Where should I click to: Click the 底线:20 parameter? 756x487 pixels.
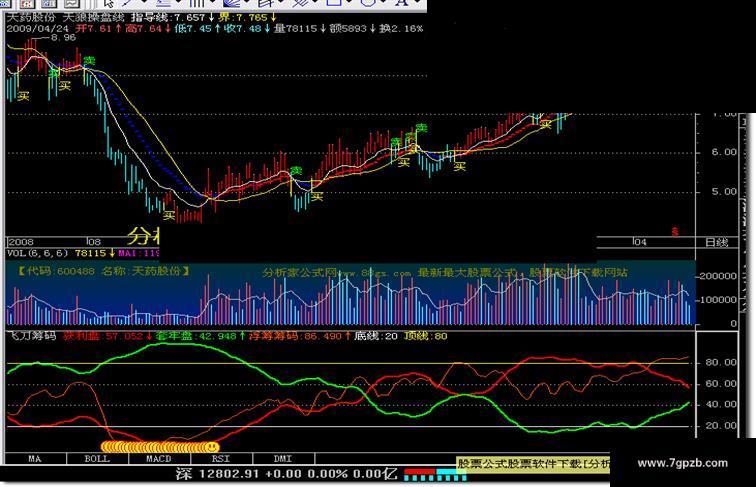pos(376,336)
